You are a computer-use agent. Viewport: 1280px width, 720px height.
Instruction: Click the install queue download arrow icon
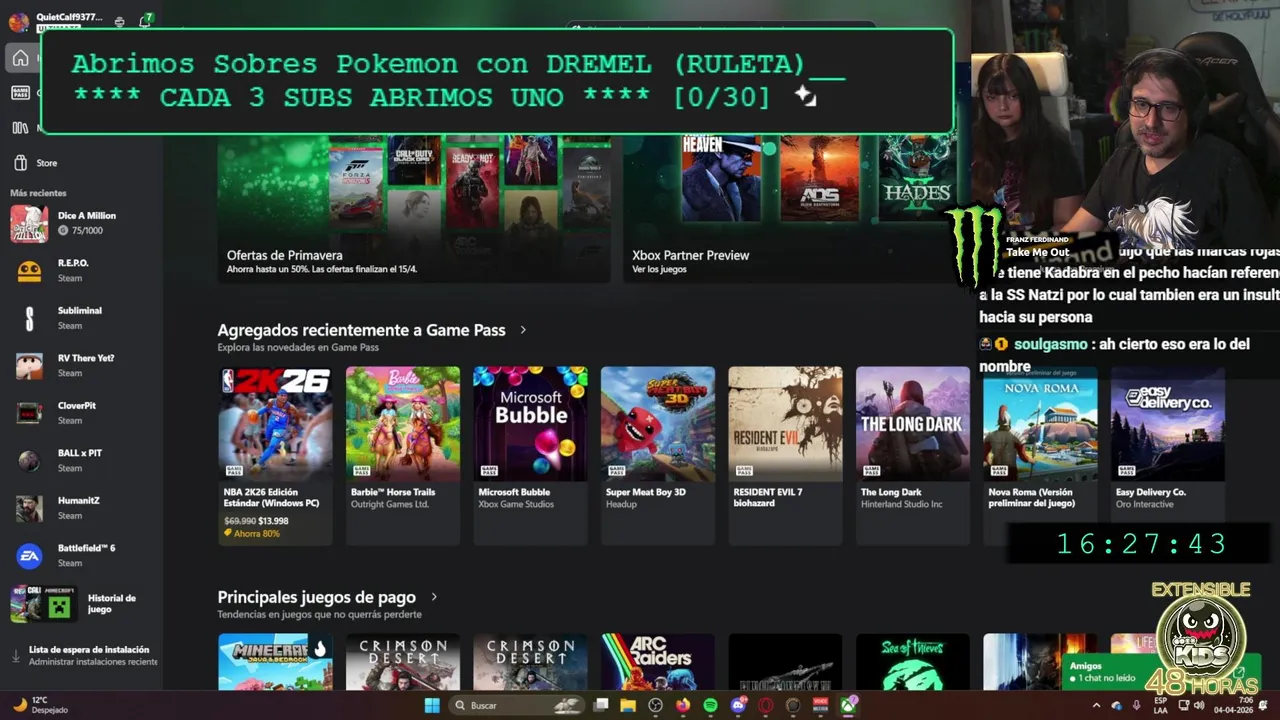pyautogui.click(x=16, y=656)
